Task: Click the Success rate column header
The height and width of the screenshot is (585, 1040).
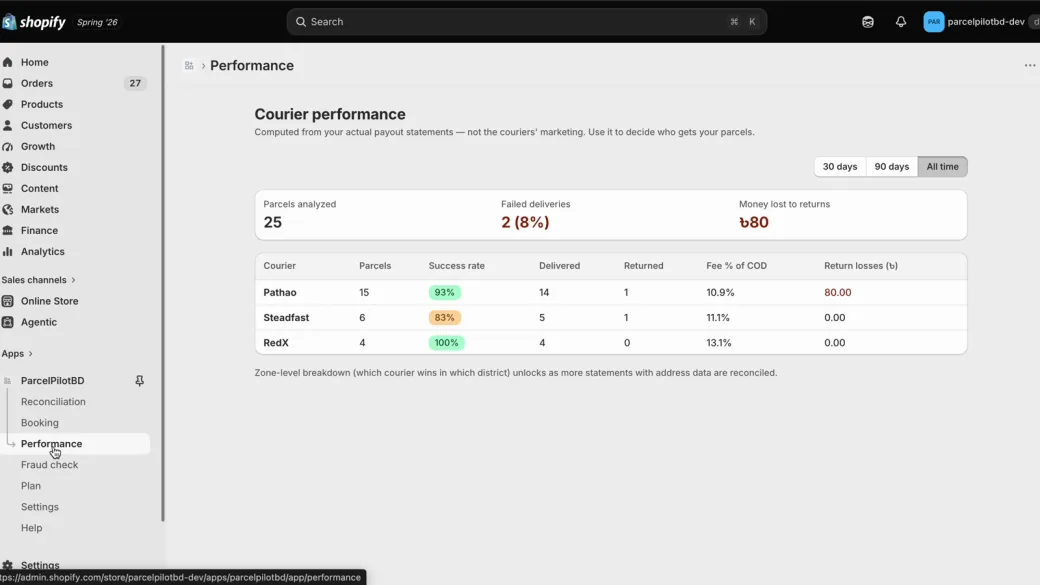Action: 456,266
